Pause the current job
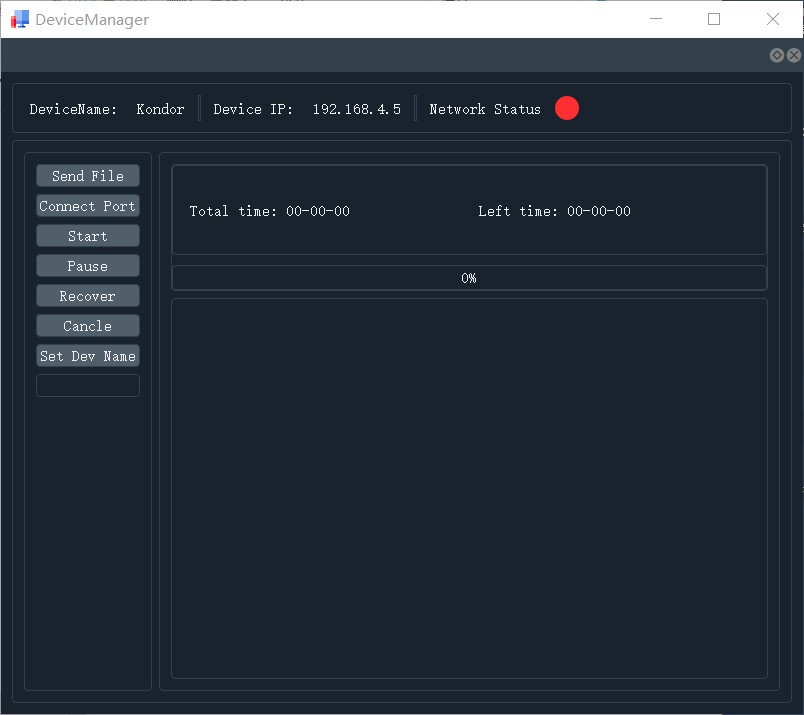This screenshot has width=804, height=715. pos(88,266)
